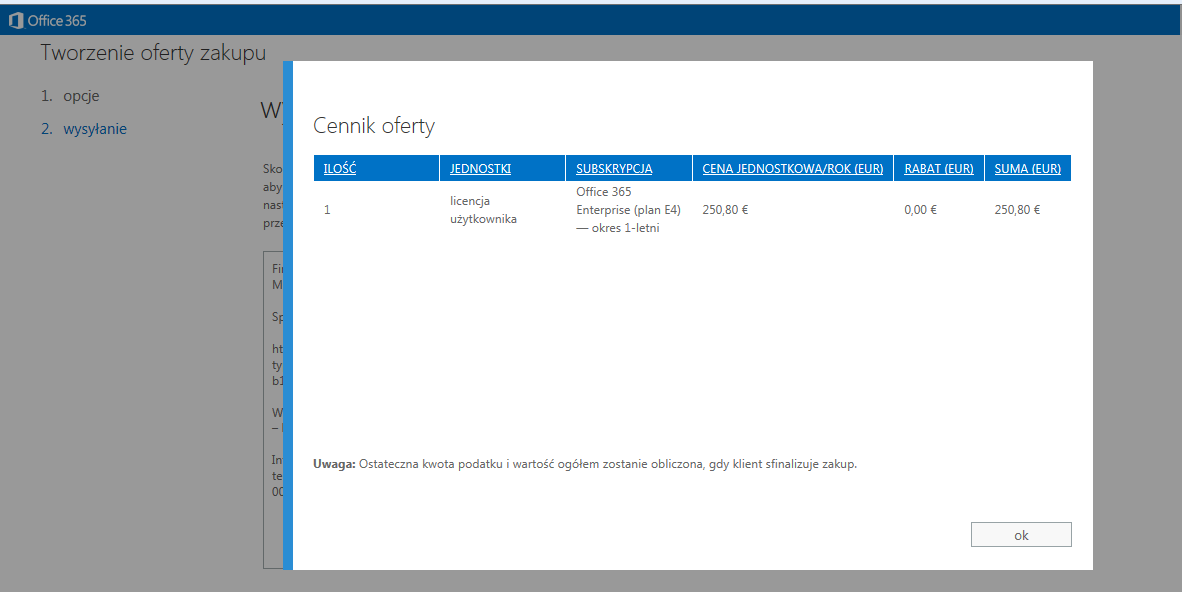Click the 'Uwaga:' tax note text
Screen dimensions: 1182x592
click(585, 464)
